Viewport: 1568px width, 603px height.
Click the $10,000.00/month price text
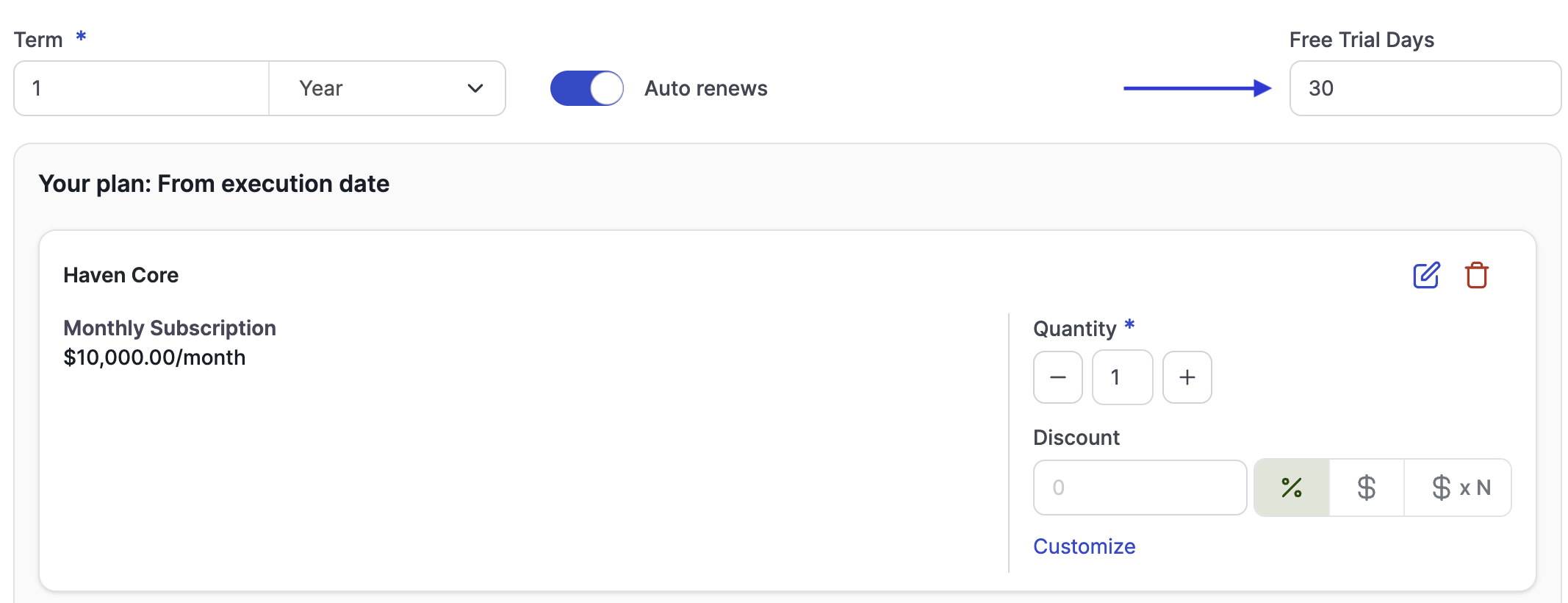tap(154, 357)
